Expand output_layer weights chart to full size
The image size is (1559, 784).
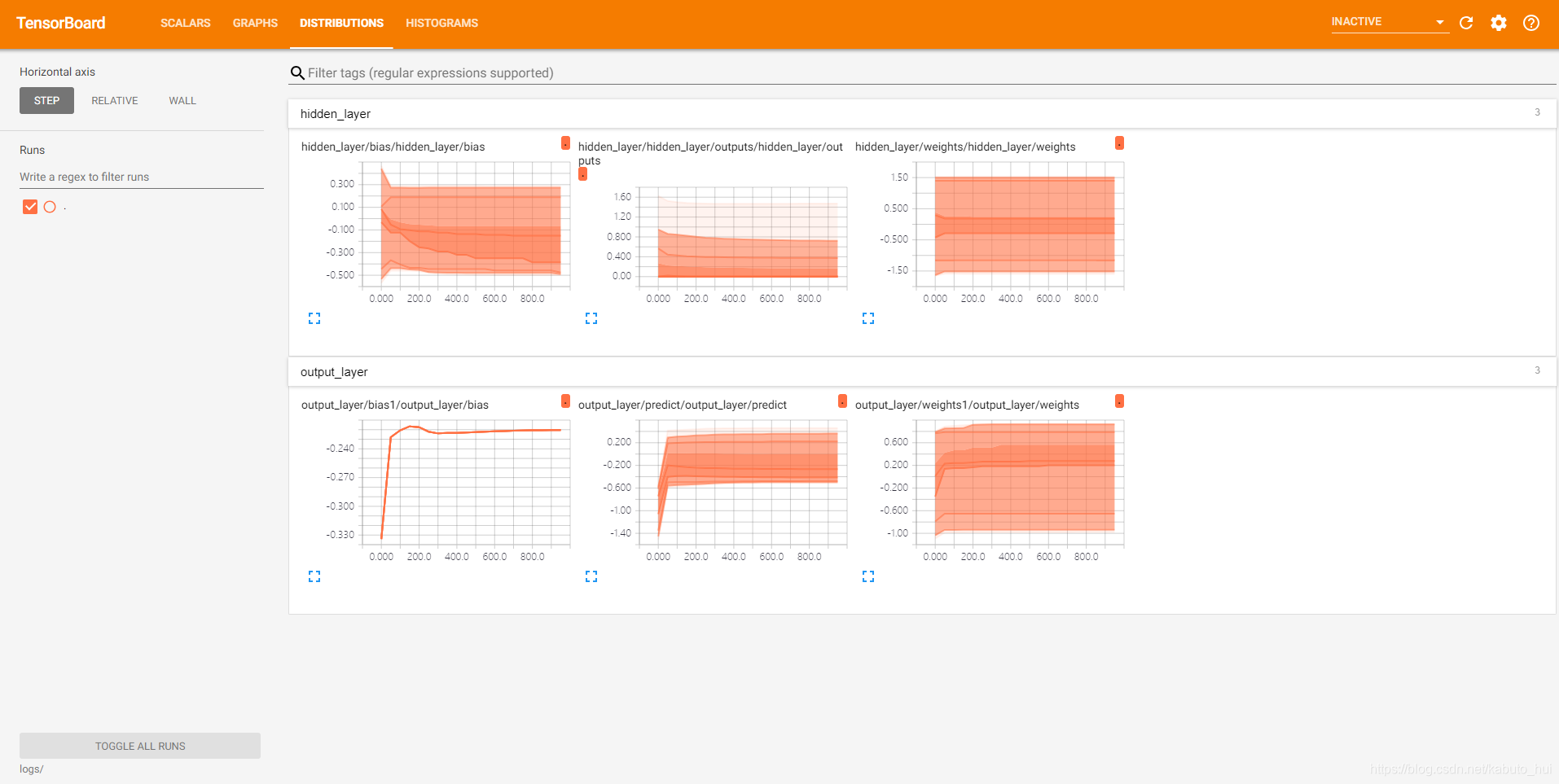point(868,576)
